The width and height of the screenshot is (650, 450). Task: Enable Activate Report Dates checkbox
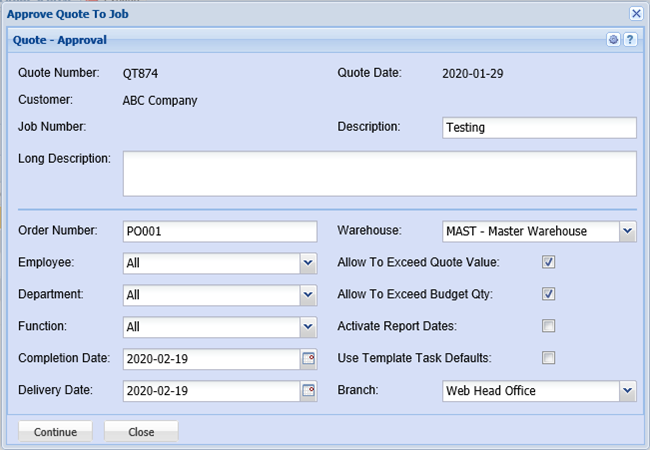click(x=548, y=326)
